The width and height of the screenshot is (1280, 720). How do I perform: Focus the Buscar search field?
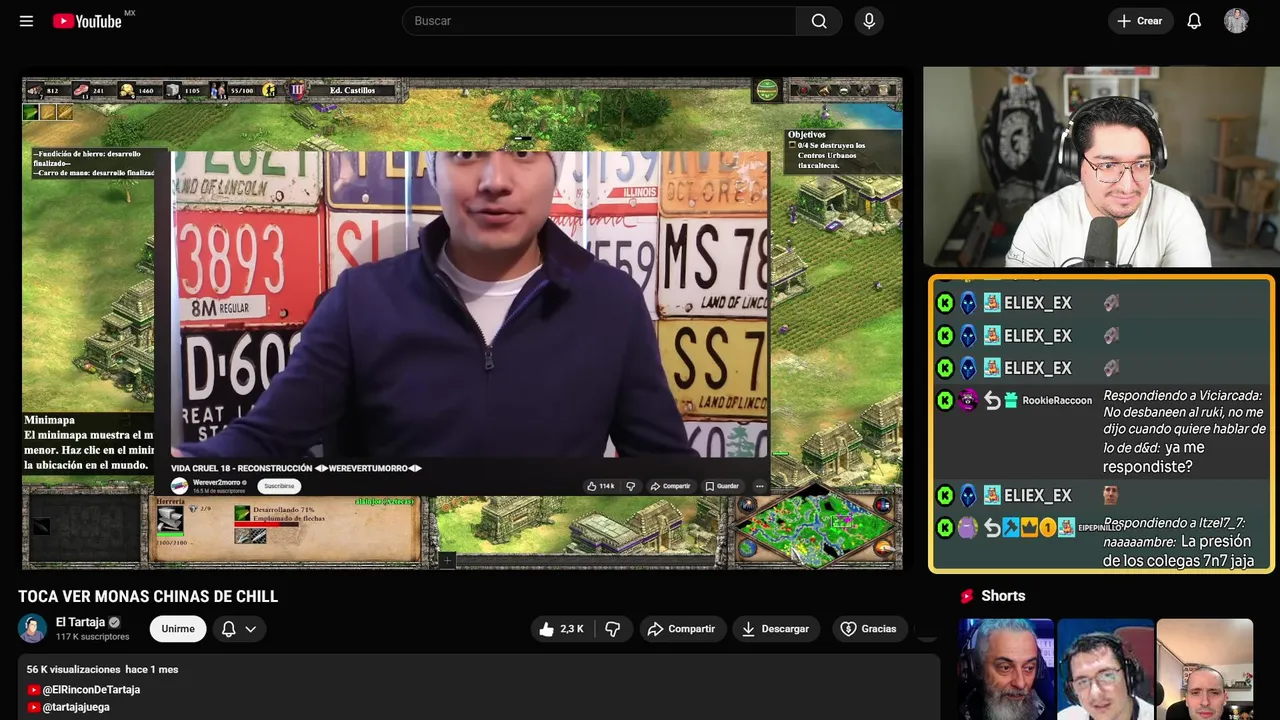[x=600, y=21]
